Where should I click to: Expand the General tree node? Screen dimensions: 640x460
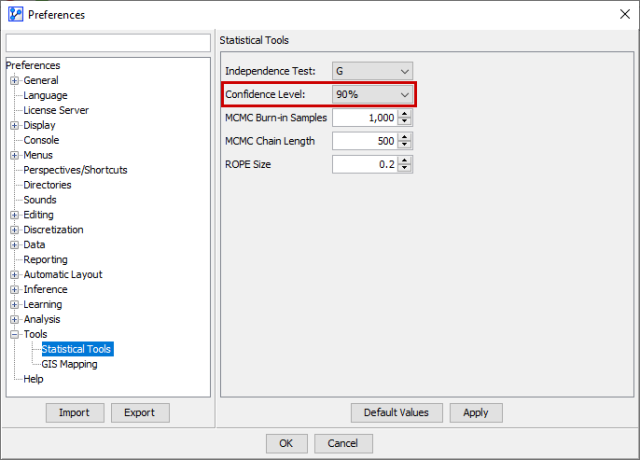(15, 80)
